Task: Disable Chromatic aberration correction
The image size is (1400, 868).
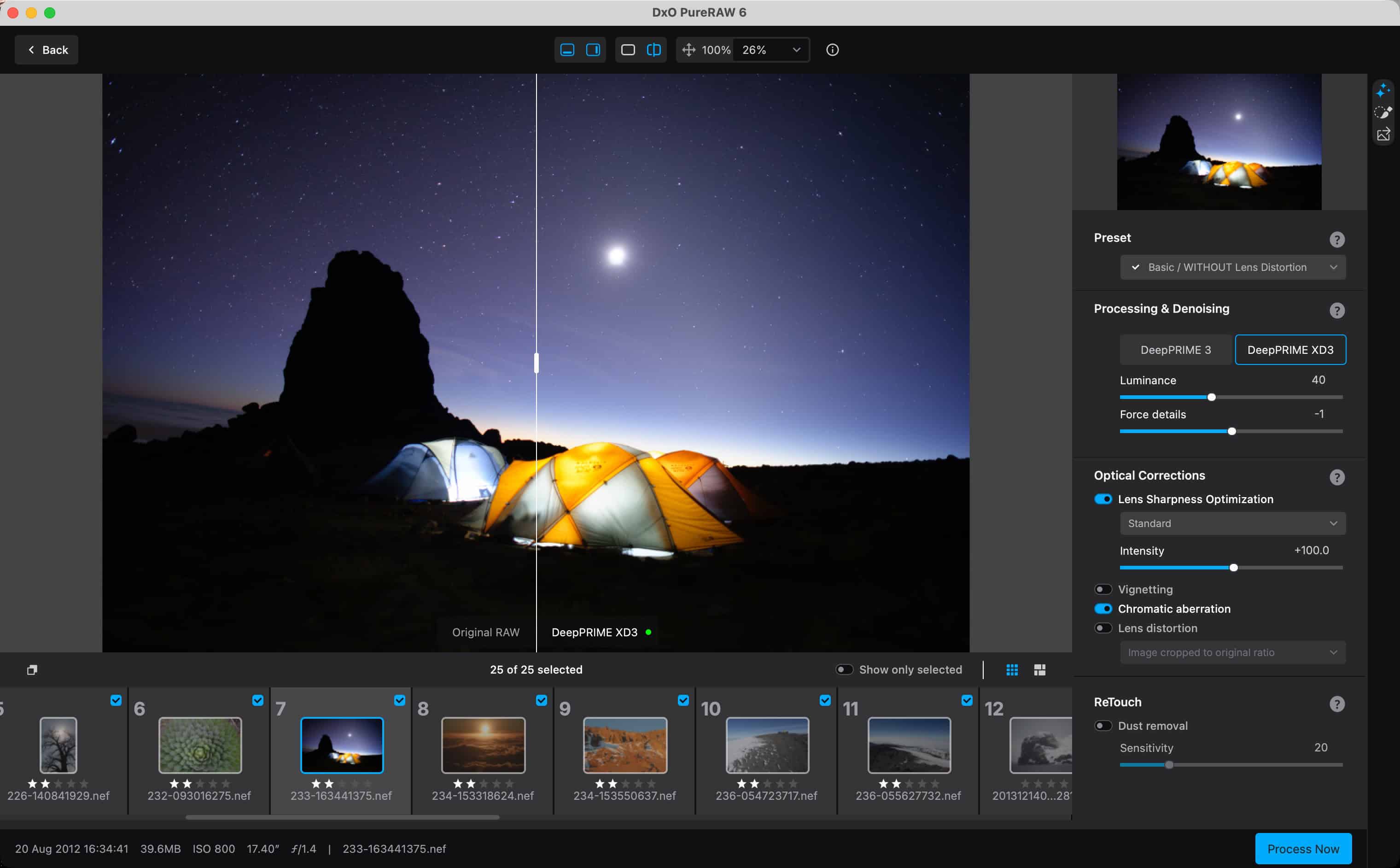Action: pos(1103,609)
